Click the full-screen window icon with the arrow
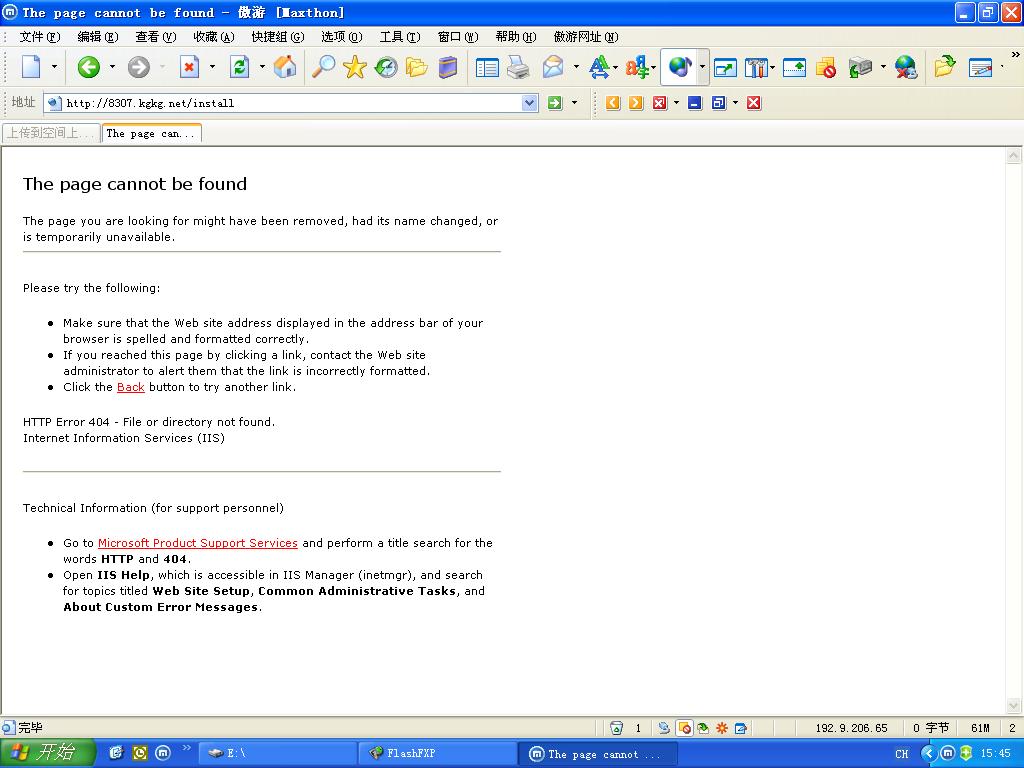The height and width of the screenshot is (768, 1024). pyautogui.click(x=725, y=67)
